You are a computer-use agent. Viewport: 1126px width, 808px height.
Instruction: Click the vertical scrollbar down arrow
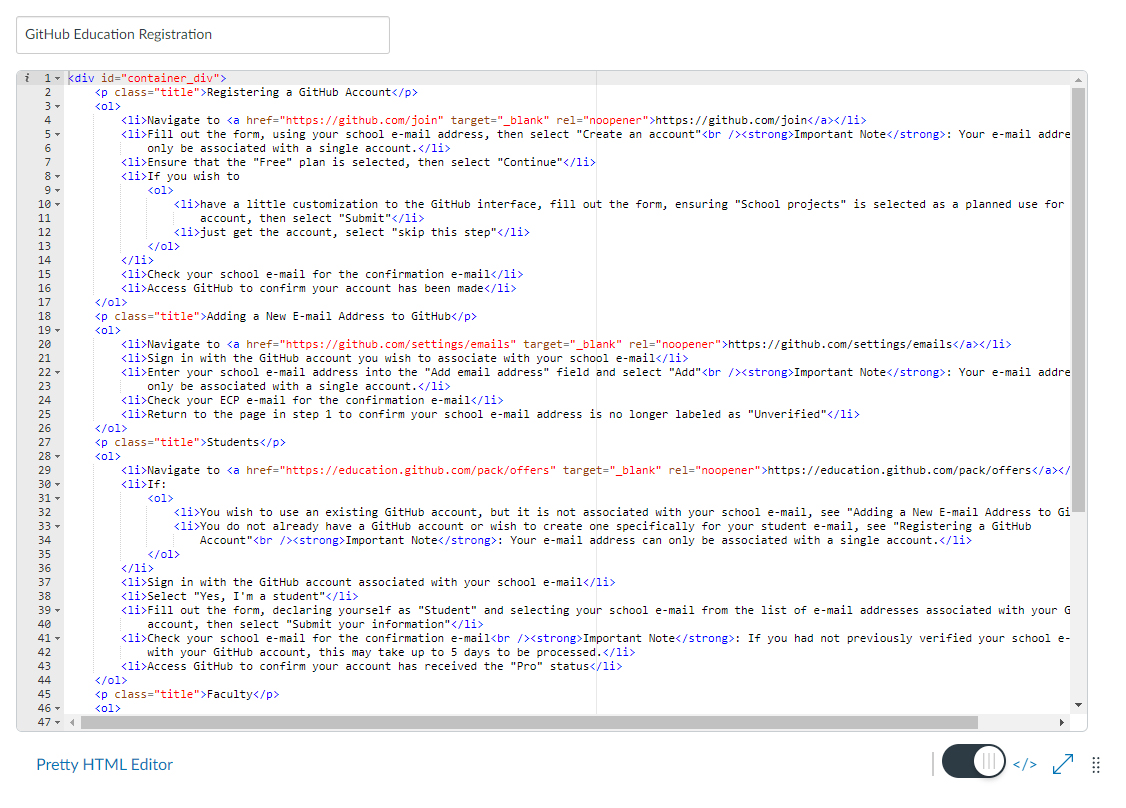click(x=1078, y=705)
